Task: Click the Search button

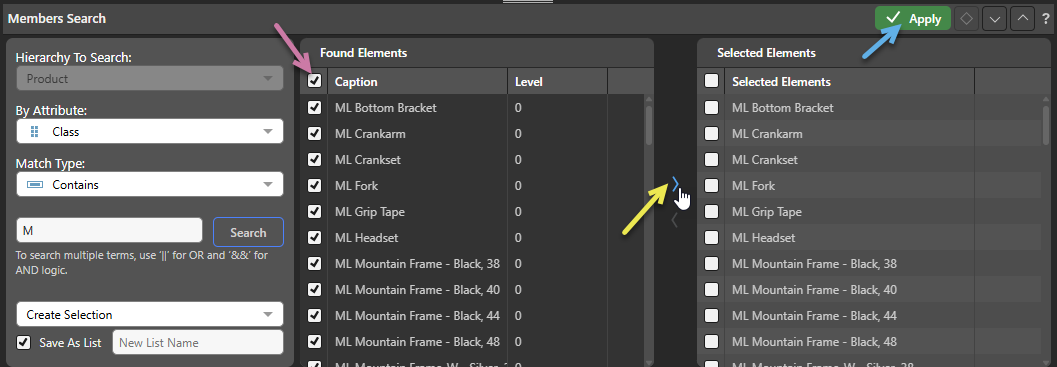Action: [x=248, y=232]
